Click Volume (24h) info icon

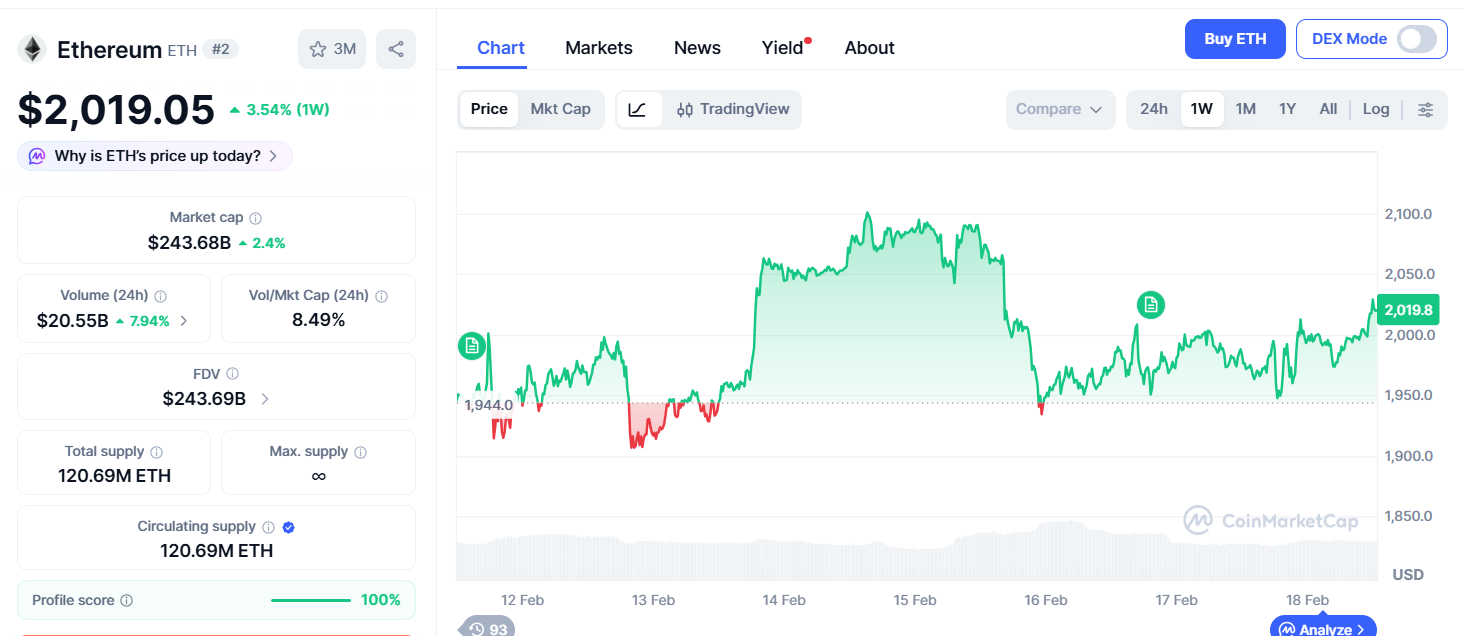pos(161,296)
